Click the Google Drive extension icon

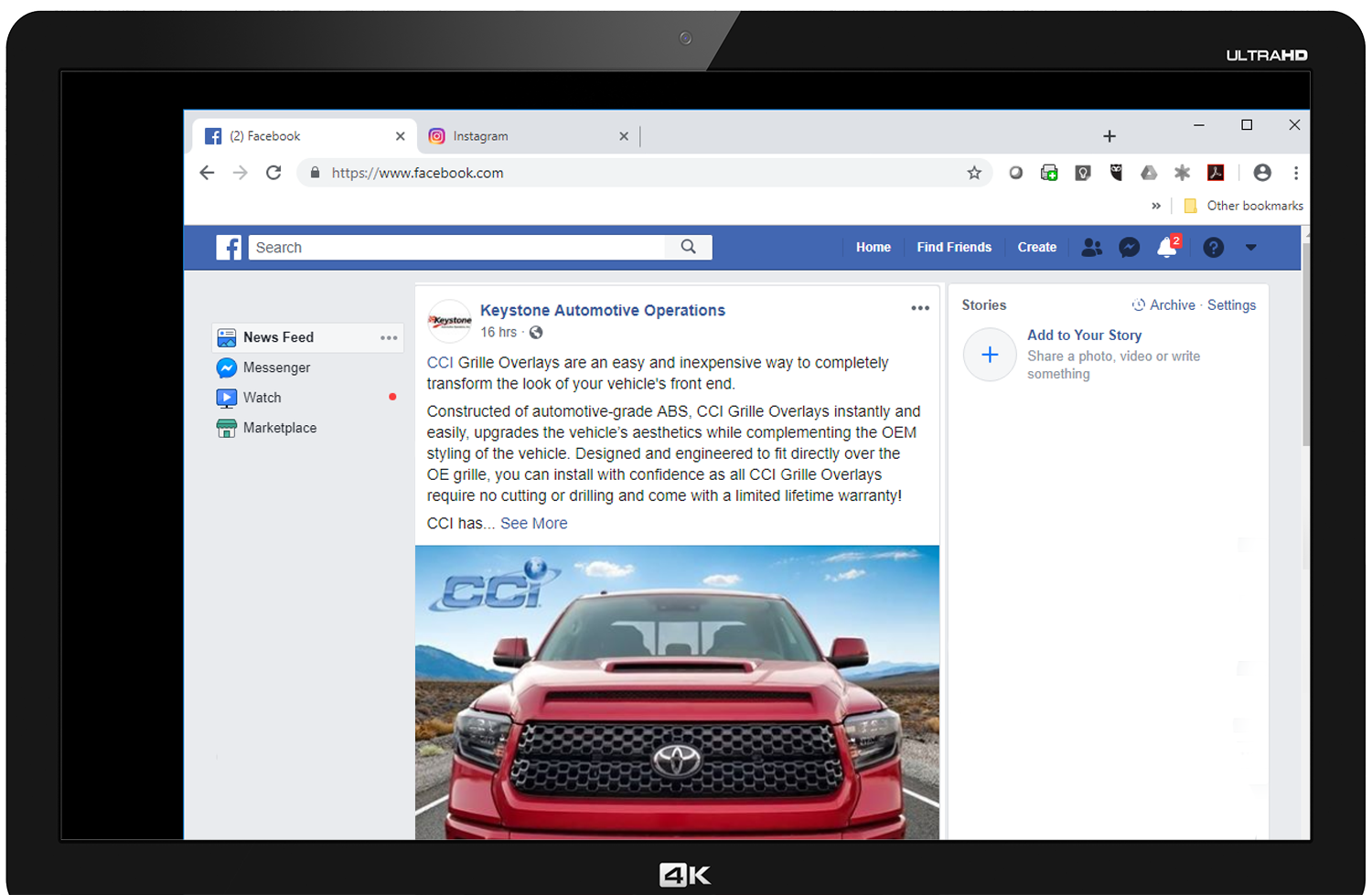click(x=1149, y=173)
